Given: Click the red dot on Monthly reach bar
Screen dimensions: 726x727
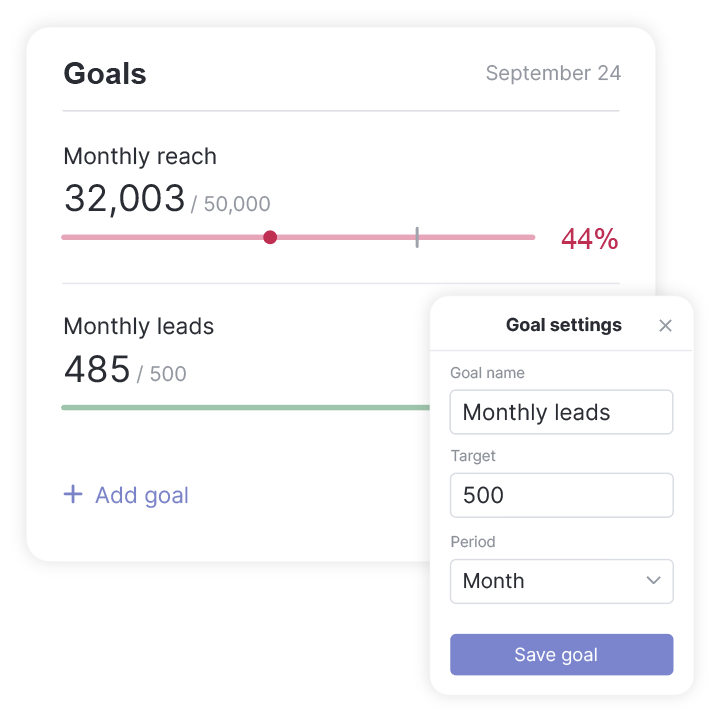Looking at the screenshot, I should pos(270,237).
